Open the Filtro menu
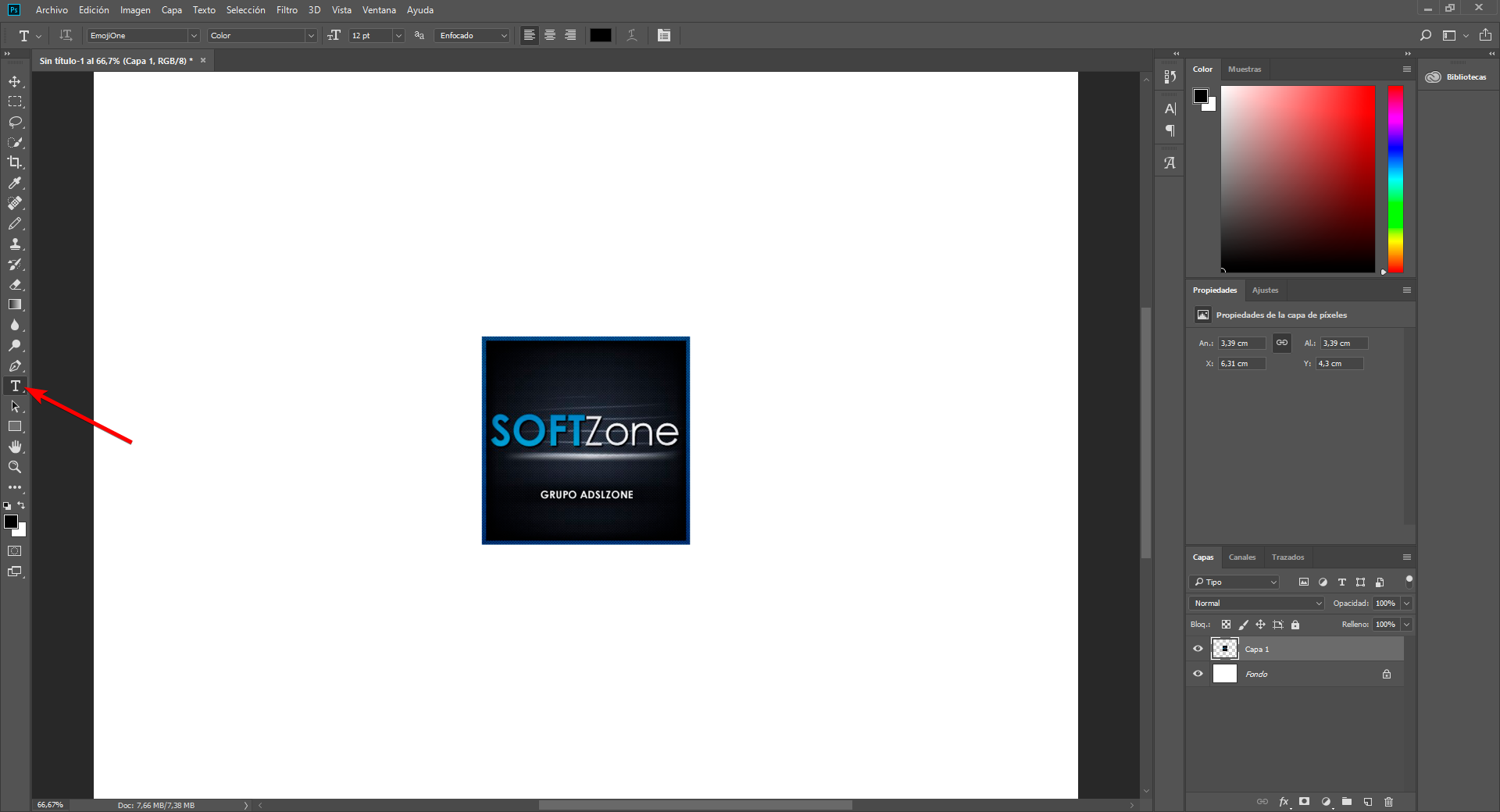 [x=287, y=10]
